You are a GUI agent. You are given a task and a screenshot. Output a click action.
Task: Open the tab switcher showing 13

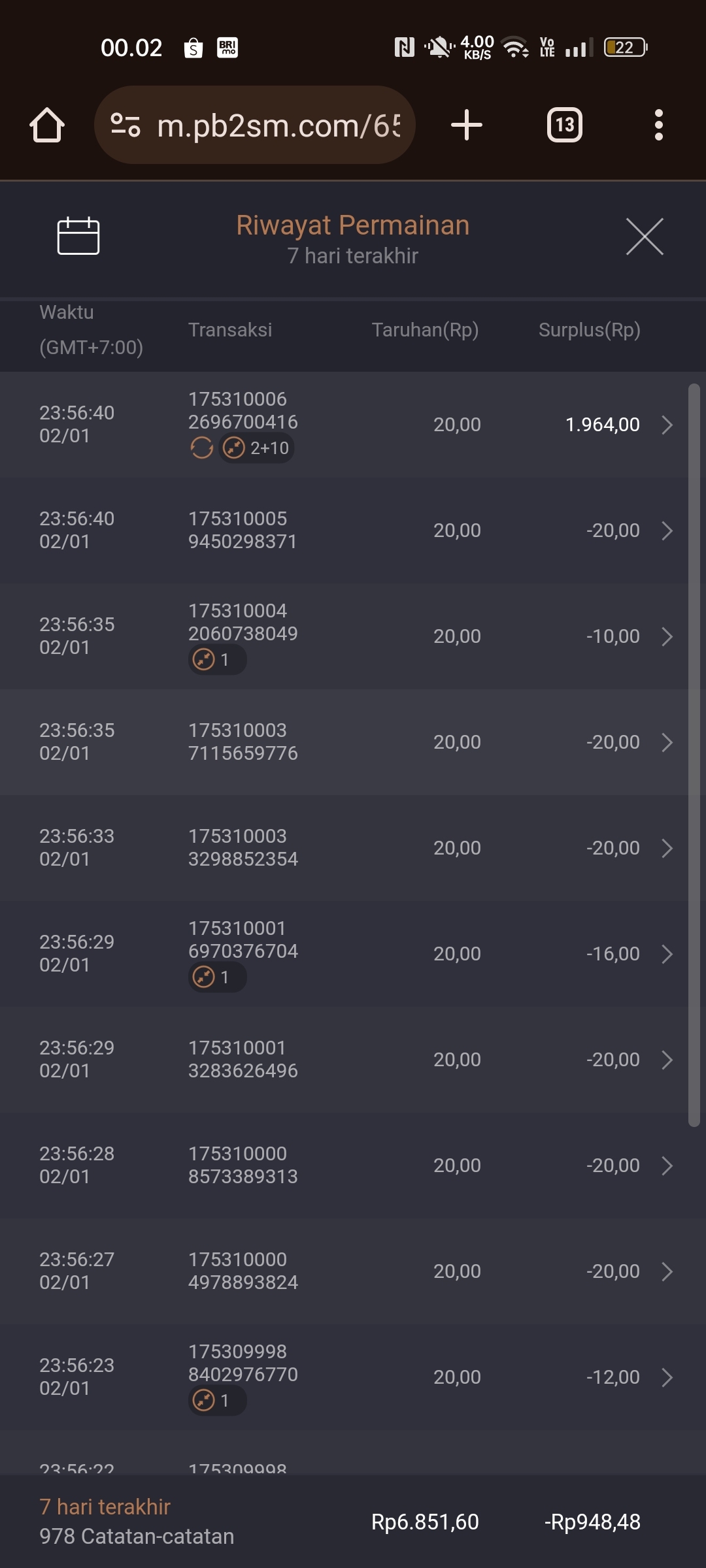(564, 125)
